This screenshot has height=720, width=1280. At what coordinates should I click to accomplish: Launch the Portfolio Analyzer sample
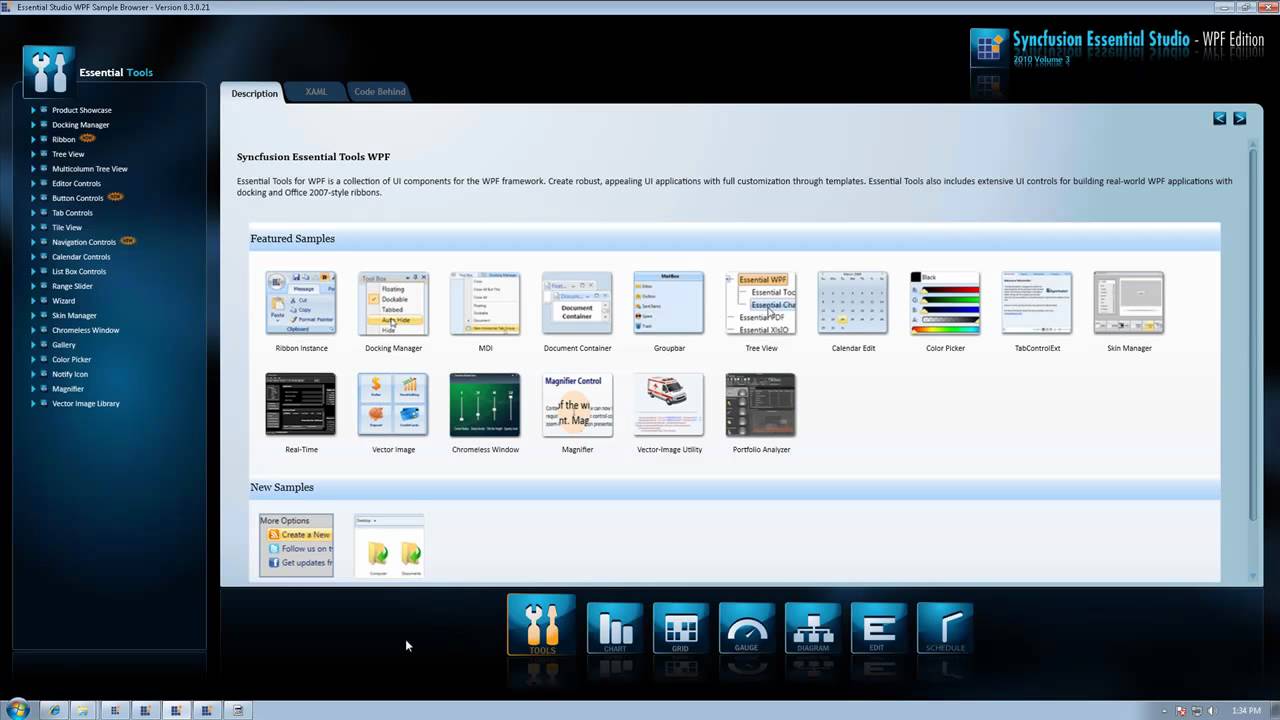tap(761, 405)
